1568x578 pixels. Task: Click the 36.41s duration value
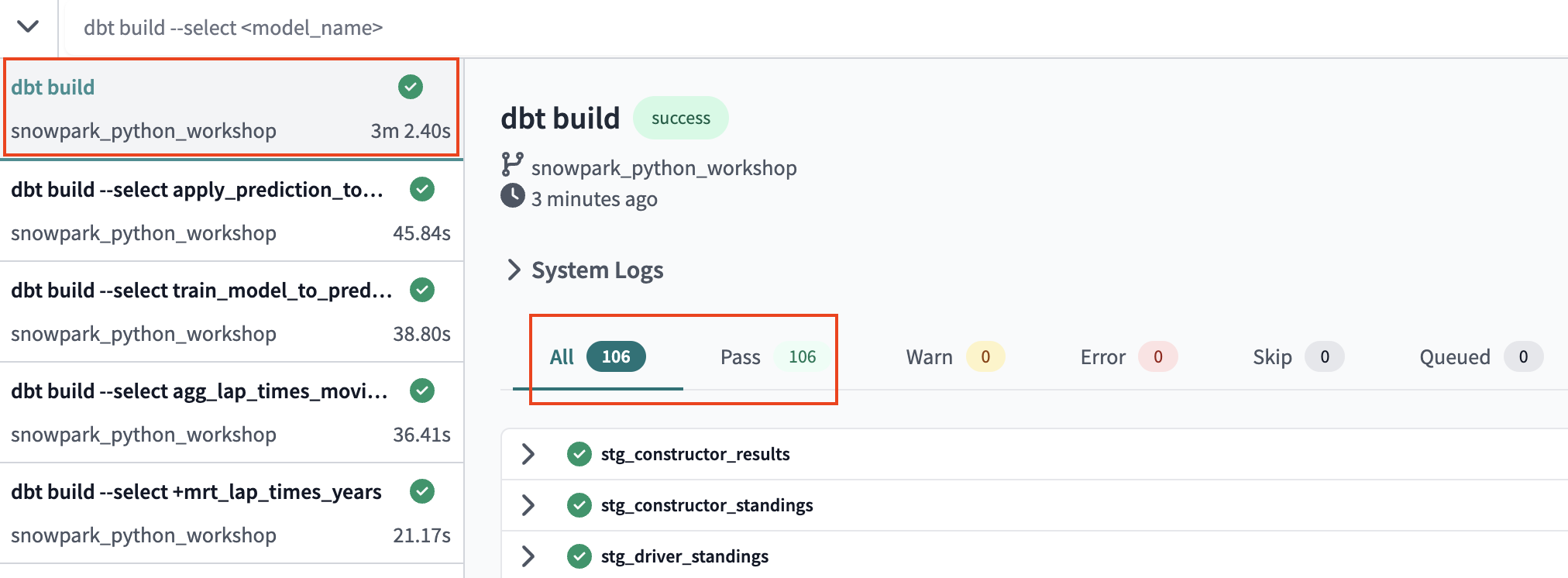tap(421, 435)
